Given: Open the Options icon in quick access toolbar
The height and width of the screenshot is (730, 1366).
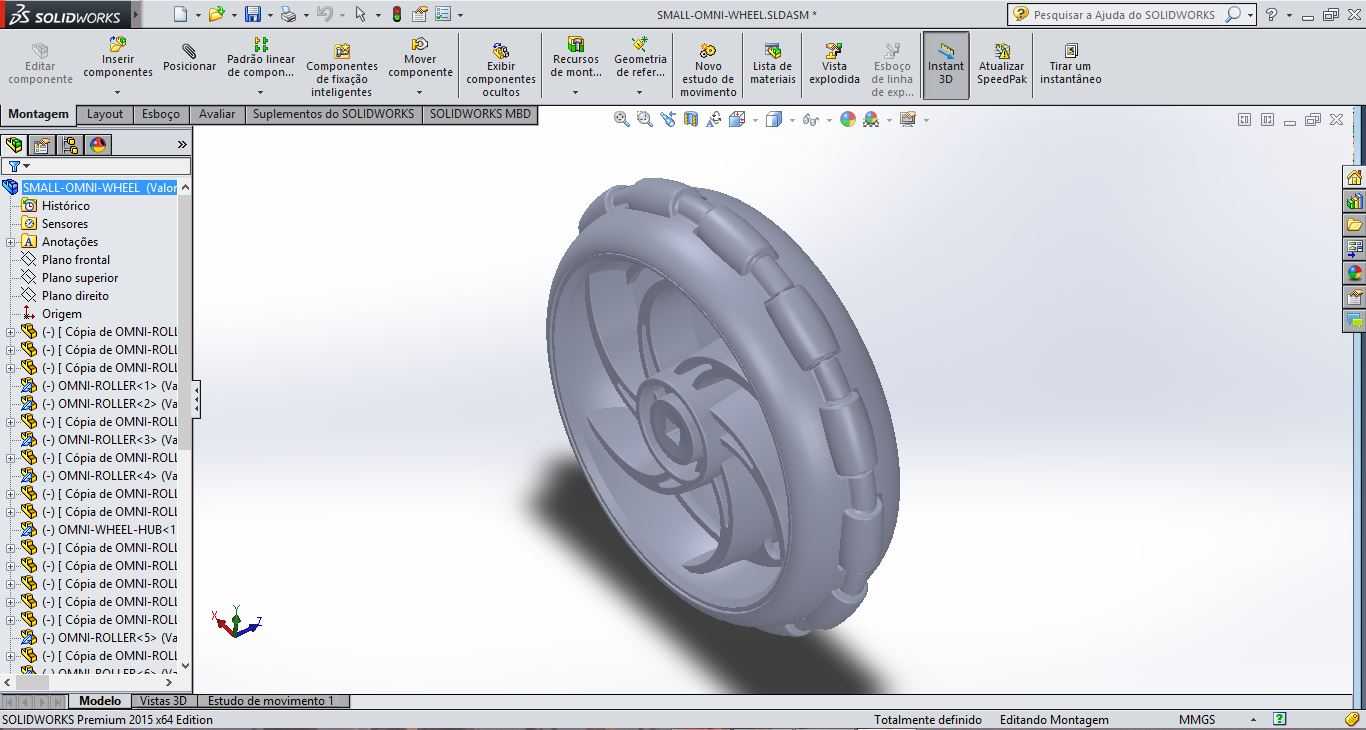Looking at the screenshot, I should (x=443, y=14).
